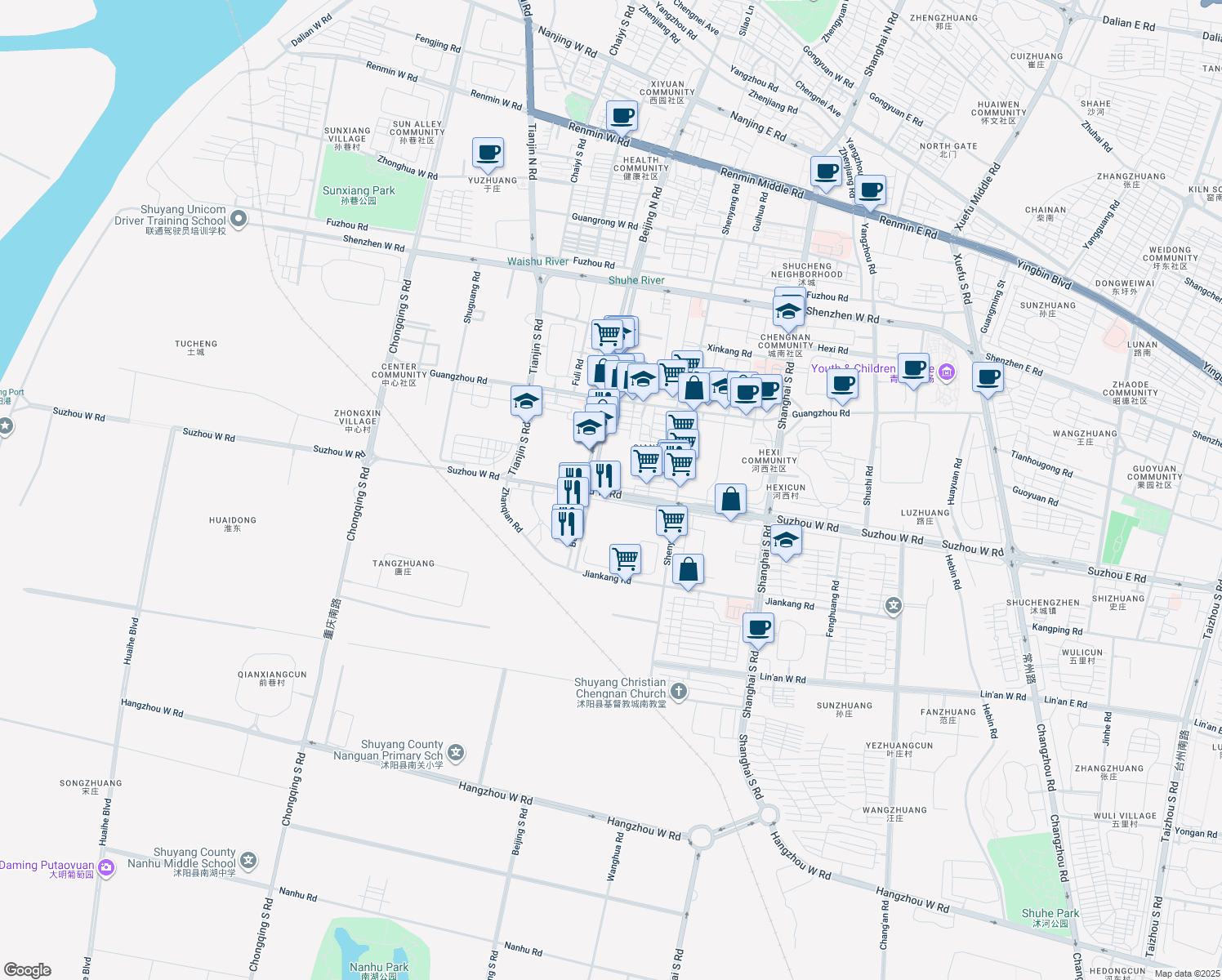Click the graduation cap icon in Zhongxin Village
Viewport: 1222px width, 980px height.
coord(525,402)
